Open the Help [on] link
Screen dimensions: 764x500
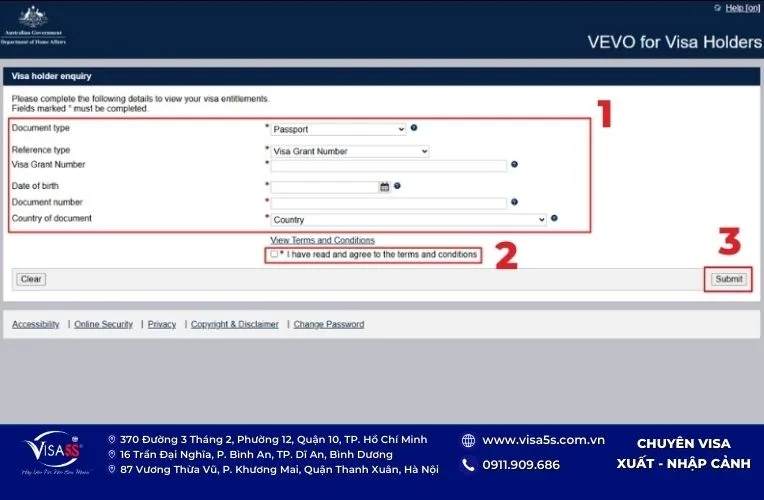[x=743, y=8]
